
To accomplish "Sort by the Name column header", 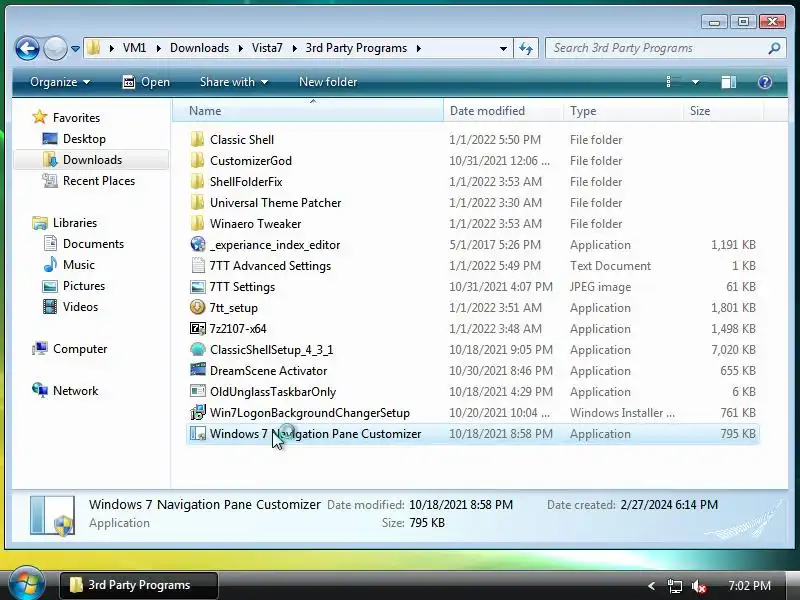I will pos(308,111).
